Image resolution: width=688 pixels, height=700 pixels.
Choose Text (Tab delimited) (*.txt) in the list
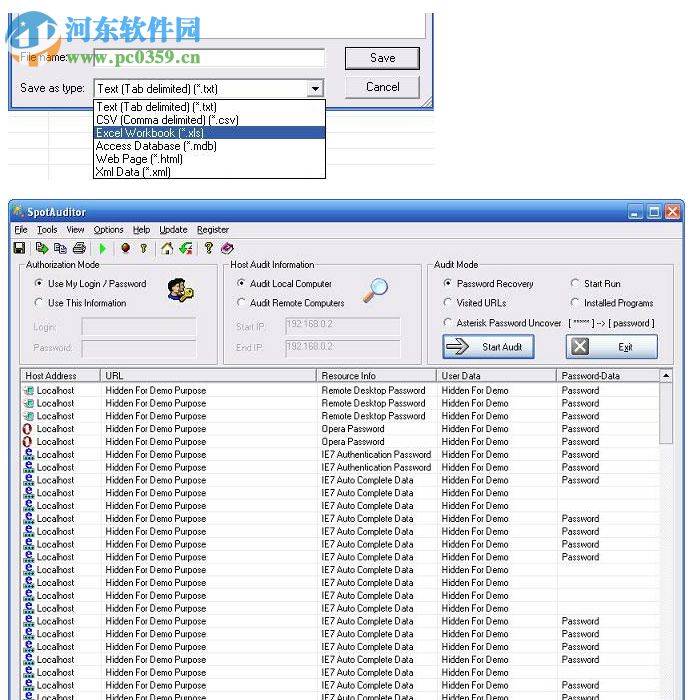pyautogui.click(x=209, y=107)
